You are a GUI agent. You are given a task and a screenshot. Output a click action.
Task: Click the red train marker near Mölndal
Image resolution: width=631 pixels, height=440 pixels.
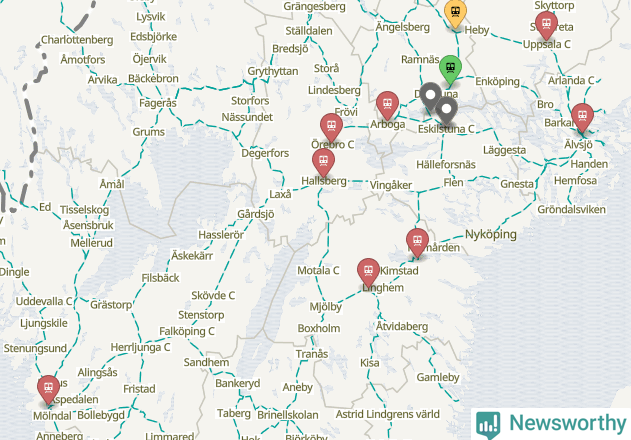tap(48, 388)
